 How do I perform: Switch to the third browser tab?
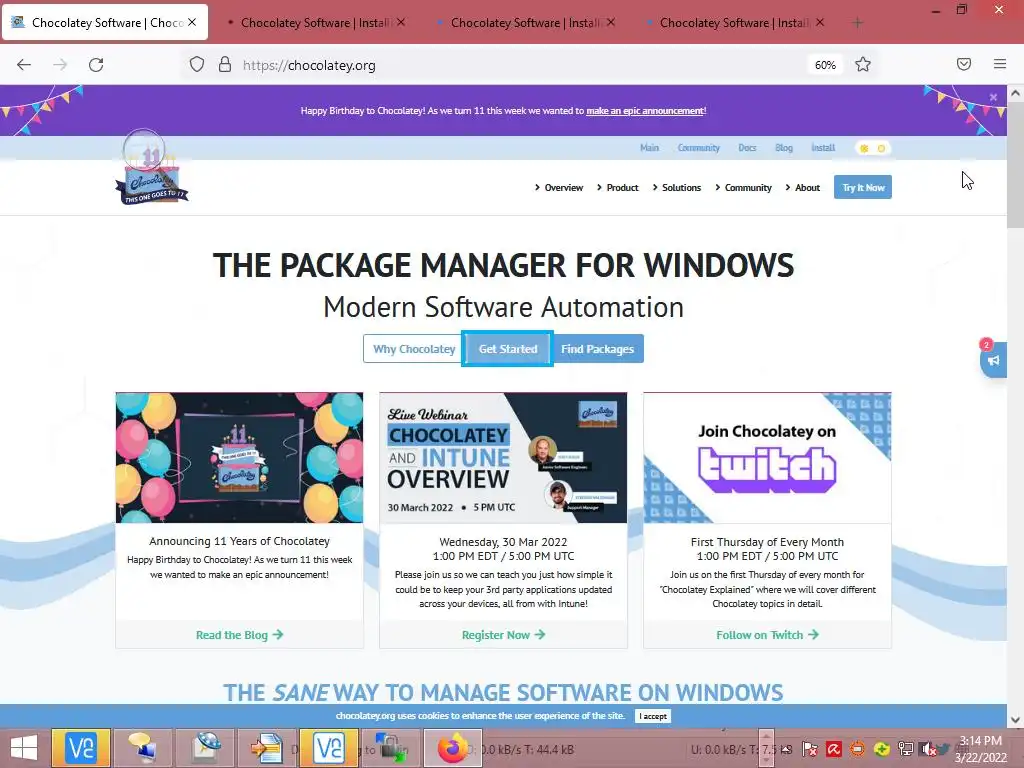(526, 23)
